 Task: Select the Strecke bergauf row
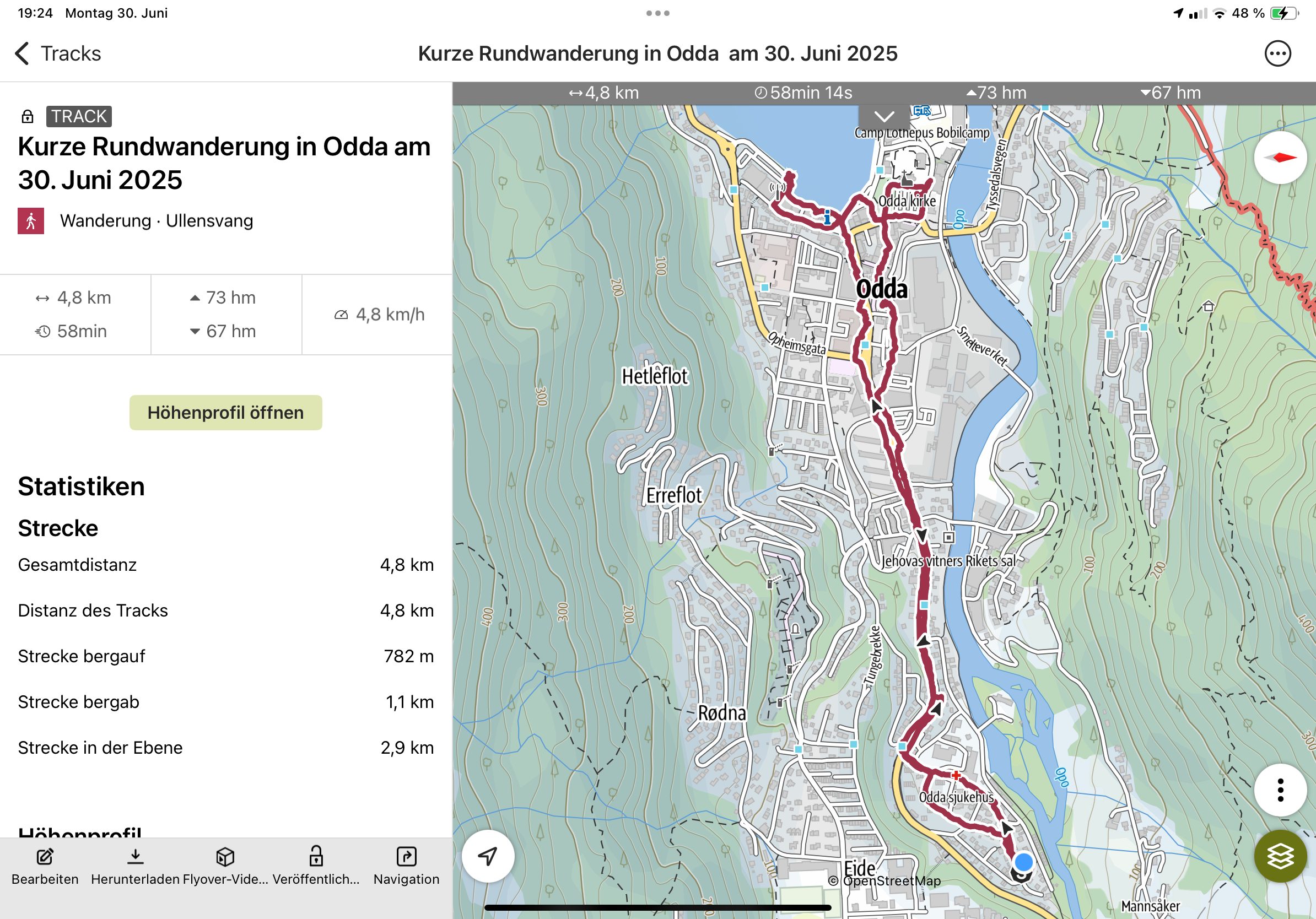[x=226, y=656]
